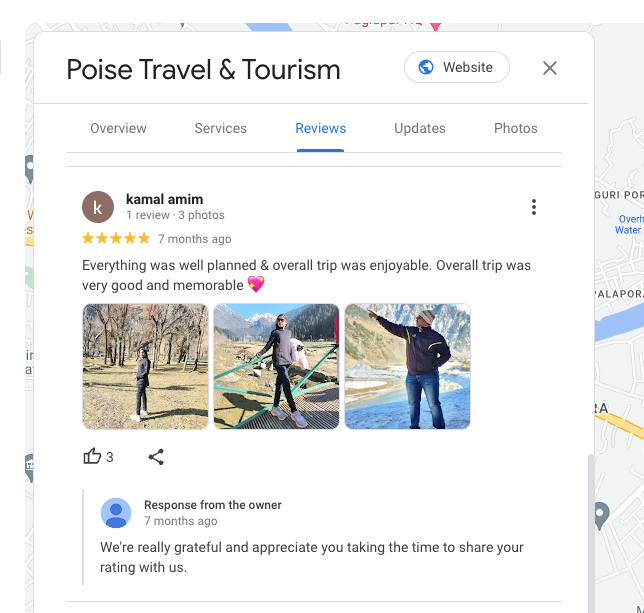Select the Reviews tab
The width and height of the screenshot is (644, 613).
point(320,129)
